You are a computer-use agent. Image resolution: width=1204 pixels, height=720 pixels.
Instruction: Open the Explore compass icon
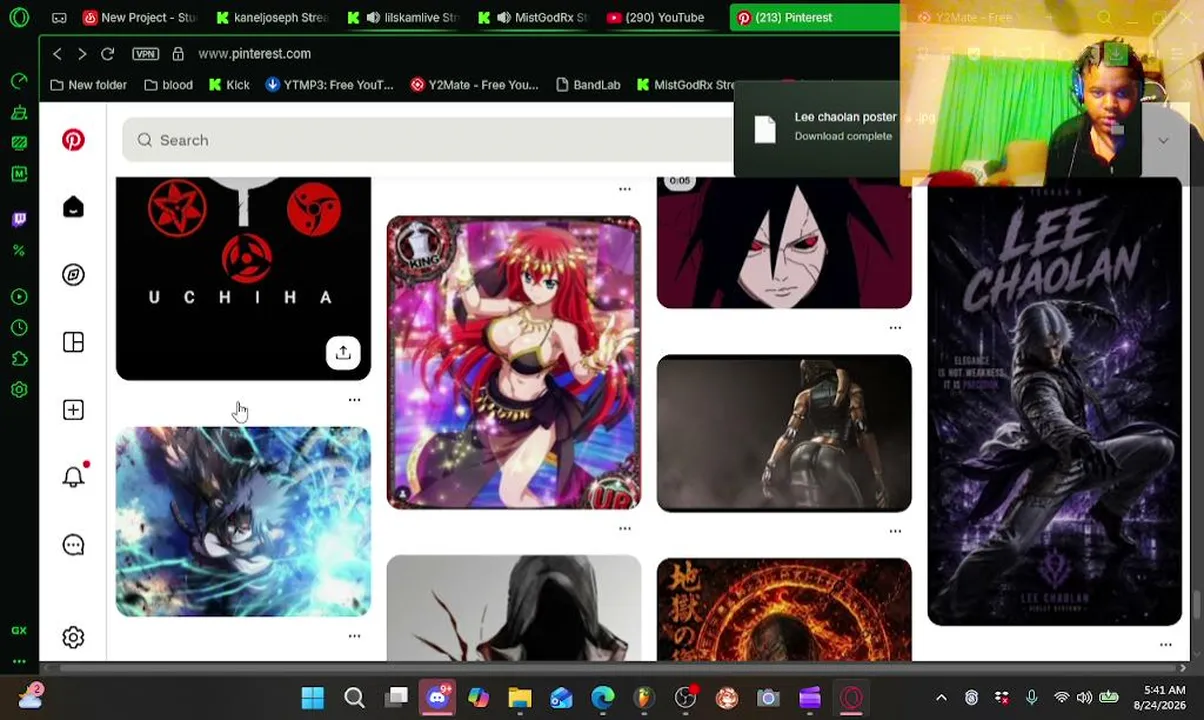tap(73, 274)
